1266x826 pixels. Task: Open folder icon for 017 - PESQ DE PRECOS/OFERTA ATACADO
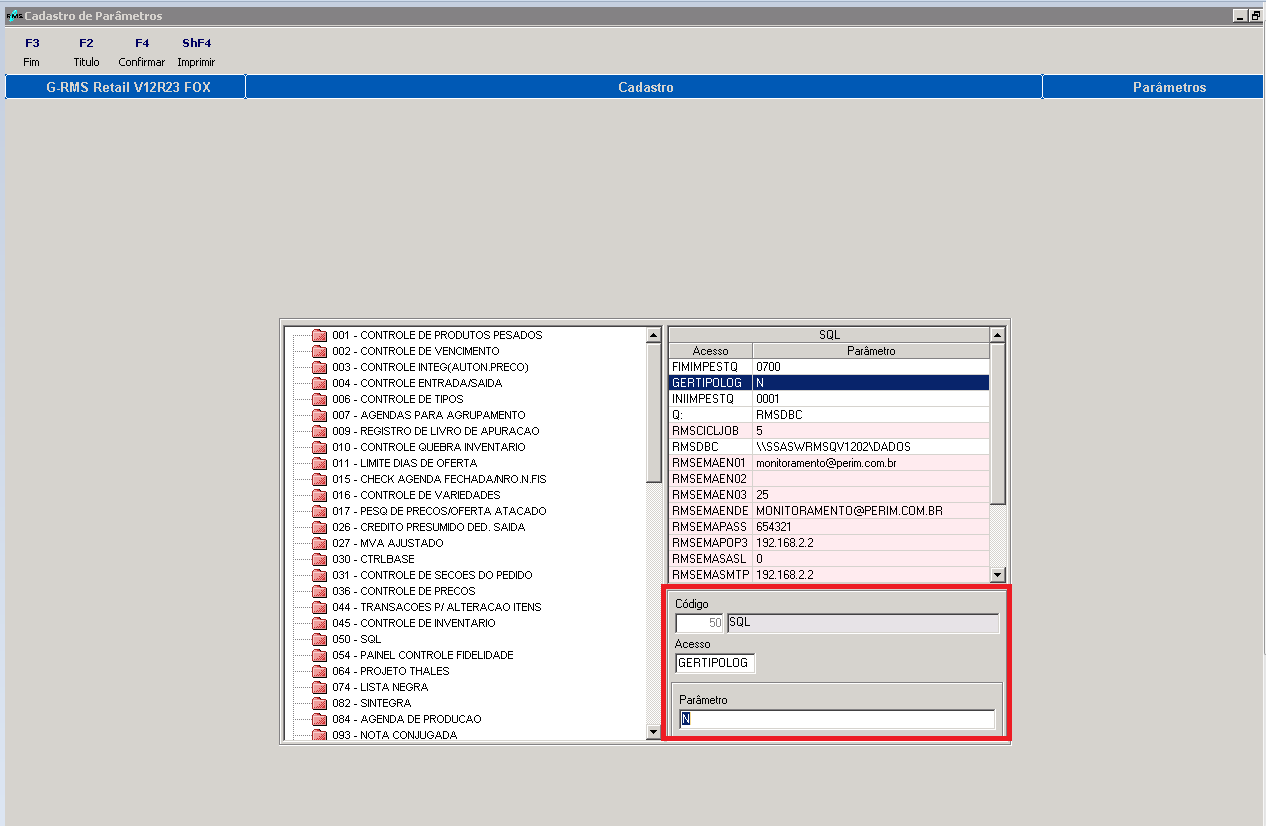tap(319, 511)
